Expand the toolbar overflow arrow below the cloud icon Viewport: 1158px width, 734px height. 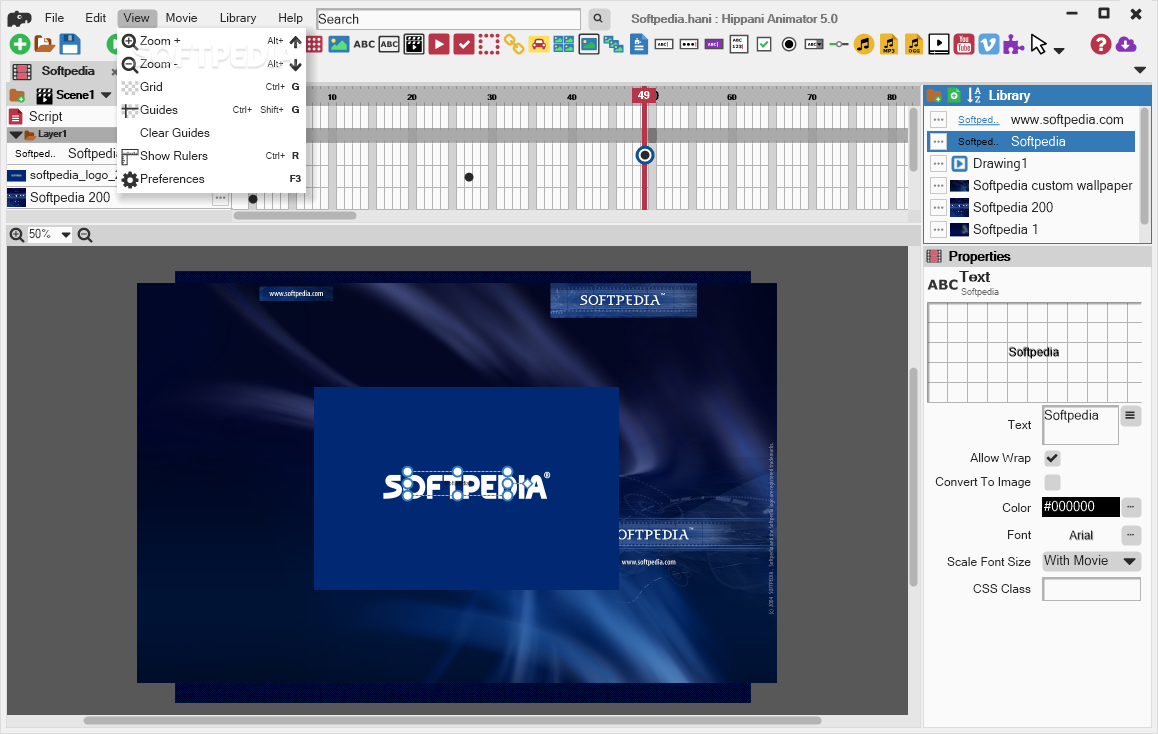(x=1140, y=70)
